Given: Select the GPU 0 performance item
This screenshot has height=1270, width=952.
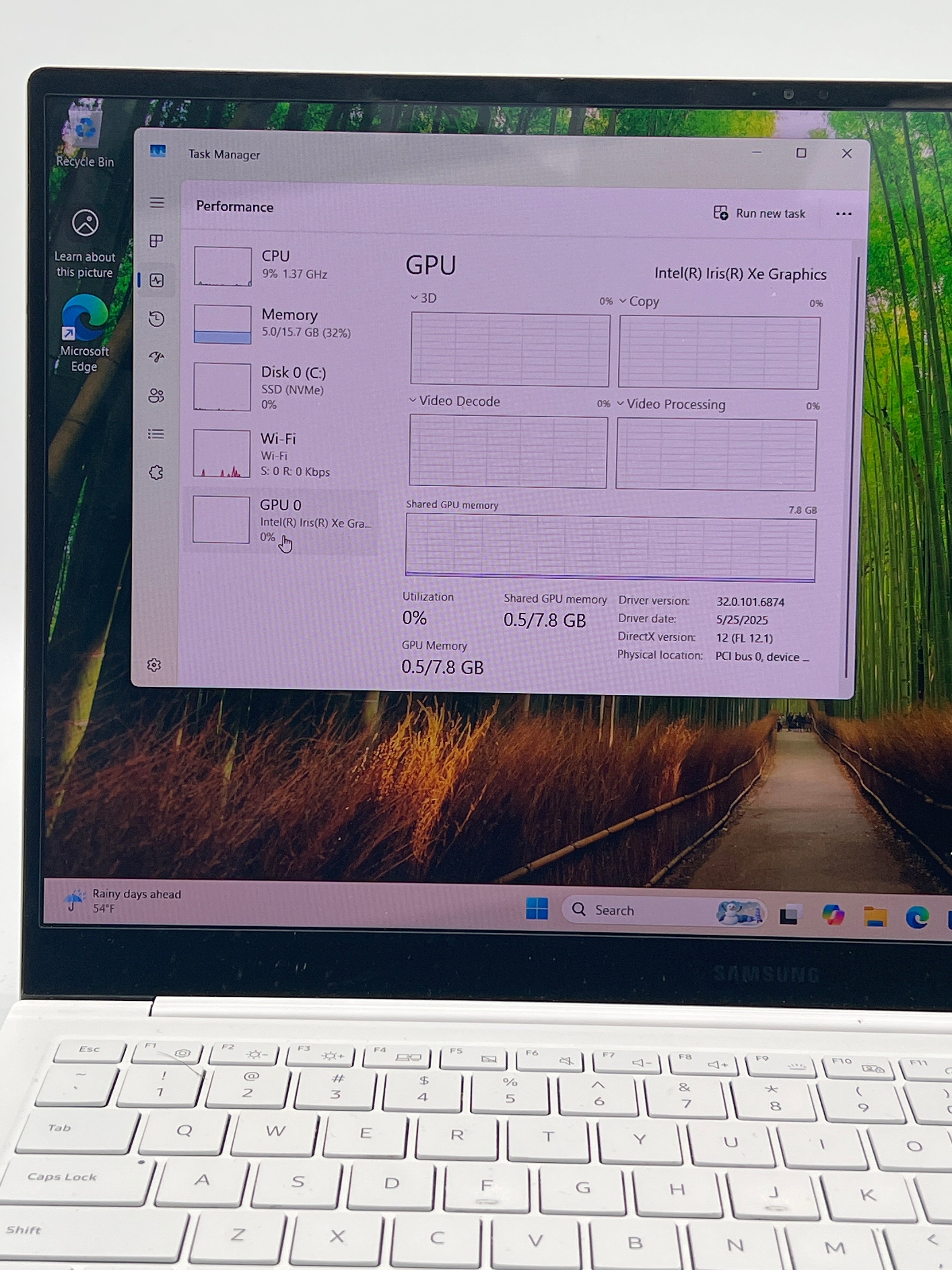Looking at the screenshot, I should pos(281,521).
